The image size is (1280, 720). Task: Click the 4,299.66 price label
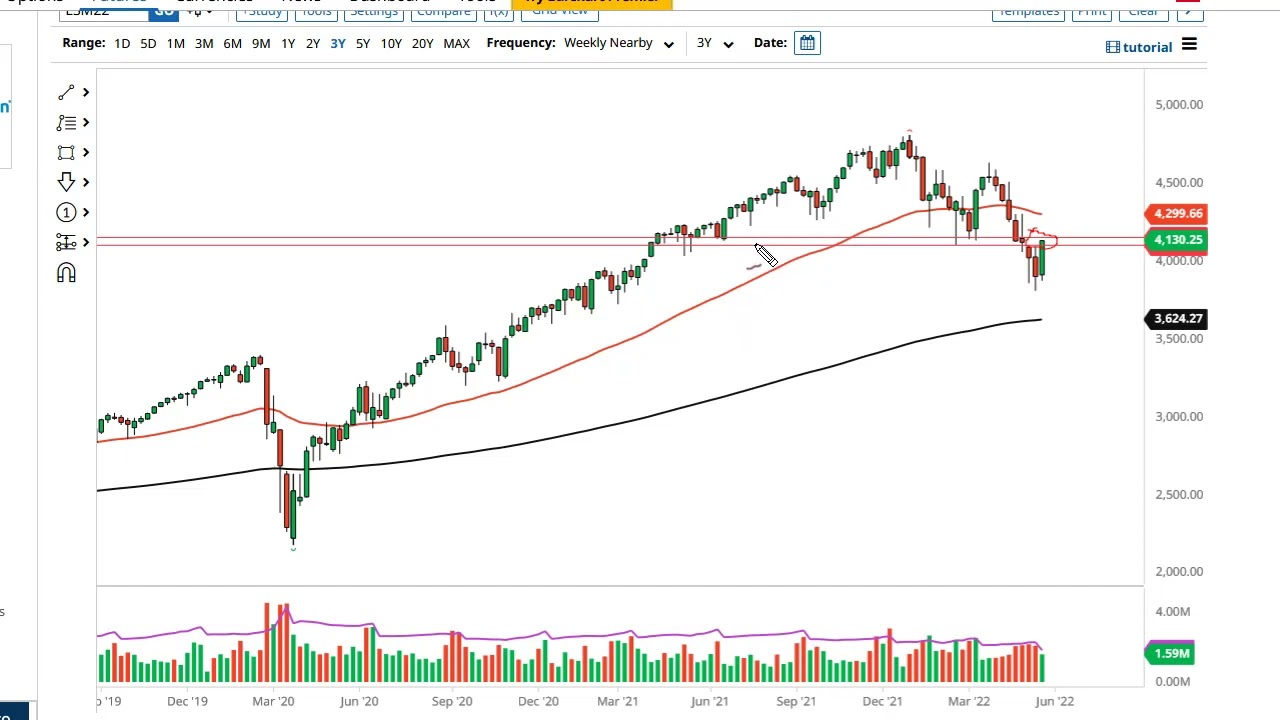click(x=1177, y=213)
